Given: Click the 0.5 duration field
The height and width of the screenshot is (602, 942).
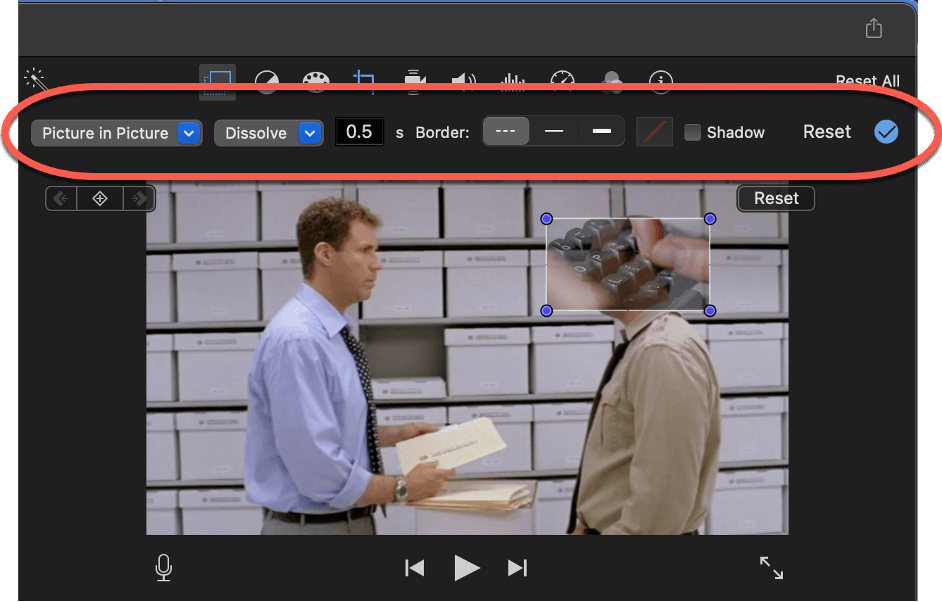Looking at the screenshot, I should tap(359, 132).
